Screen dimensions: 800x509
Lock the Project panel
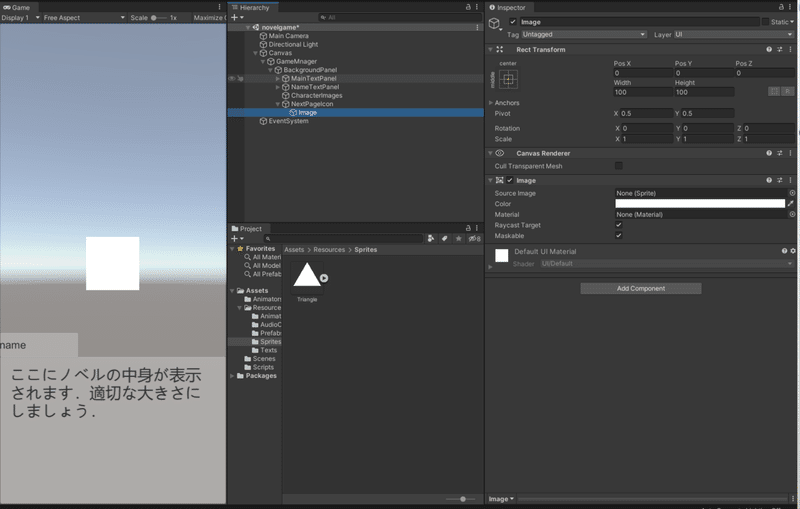pyautogui.click(x=468, y=228)
